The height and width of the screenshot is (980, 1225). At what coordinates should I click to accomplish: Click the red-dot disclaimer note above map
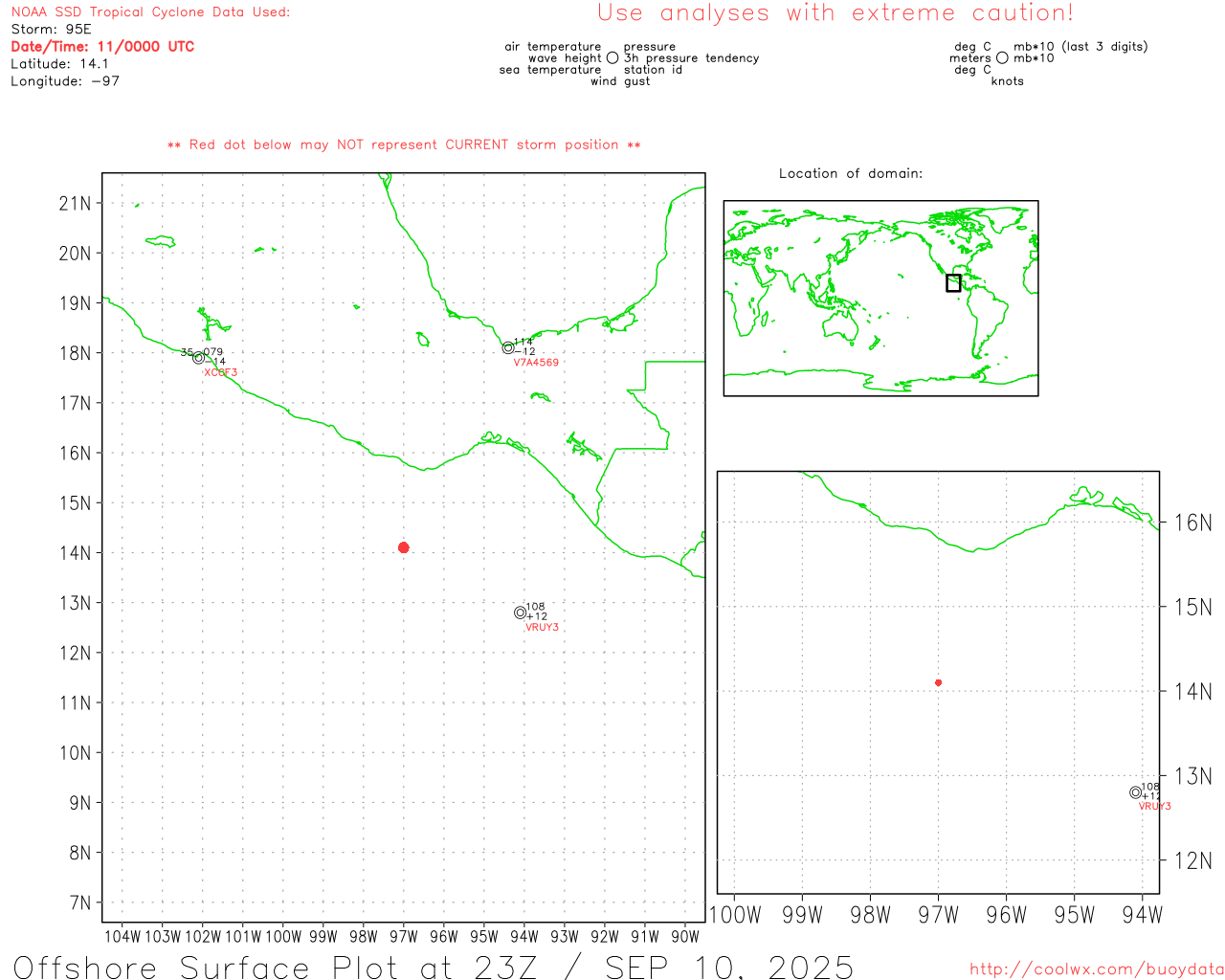(404, 145)
